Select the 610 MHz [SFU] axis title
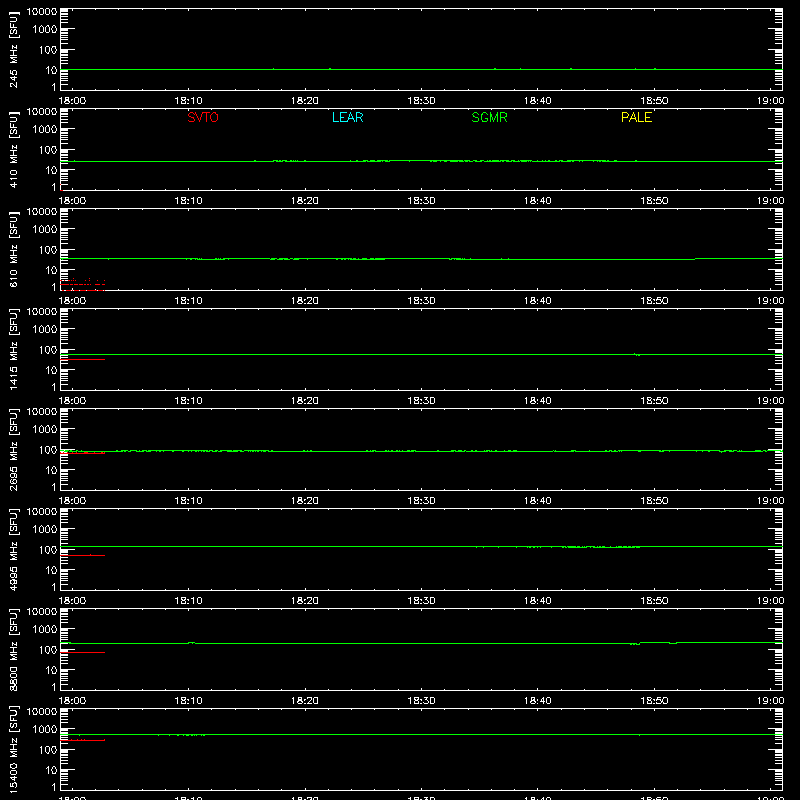This screenshot has width=800, height=800. point(13,250)
